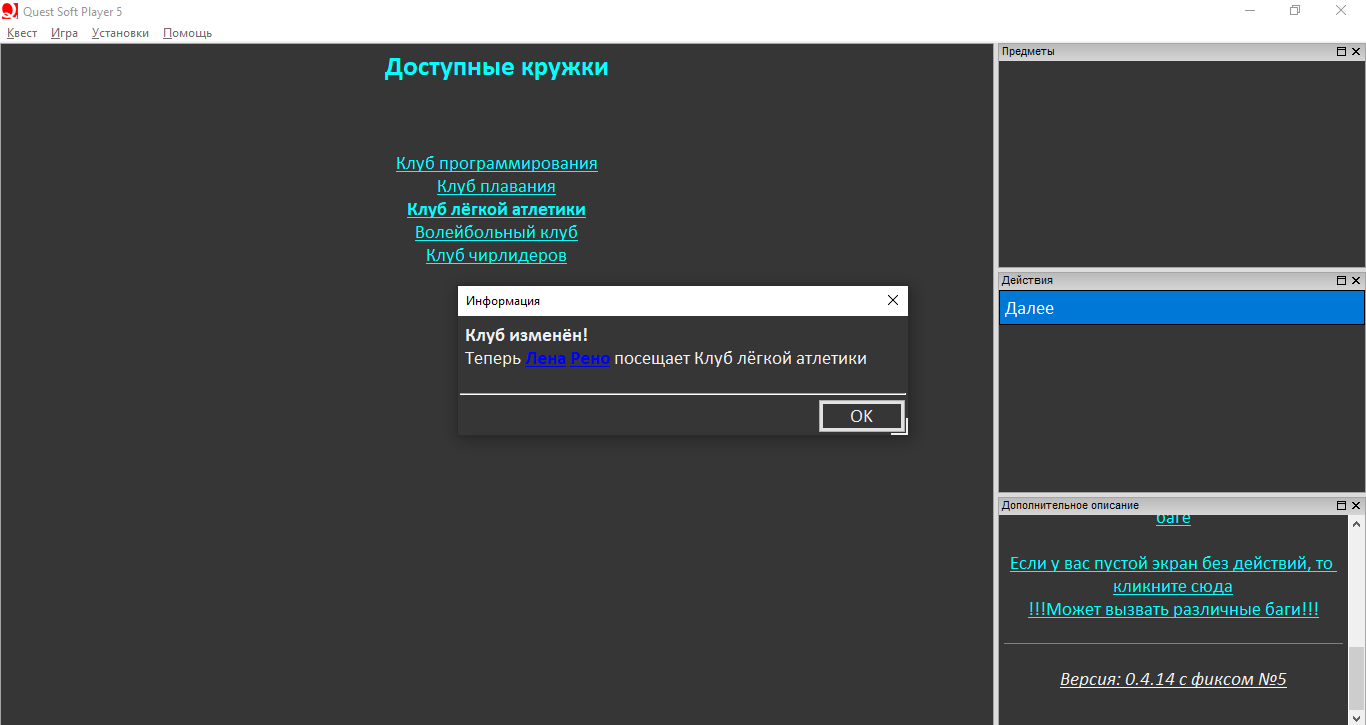Choose Клуб программирования link
Screen dimensions: 1366x725
496,163
